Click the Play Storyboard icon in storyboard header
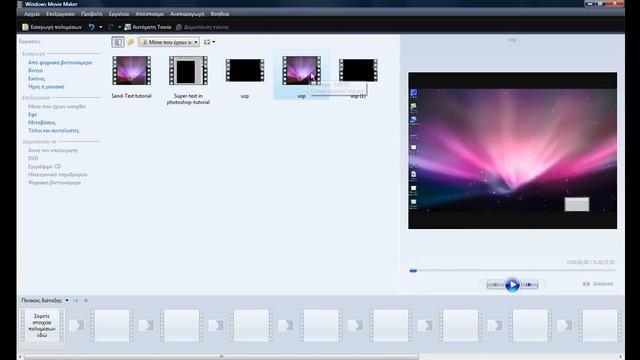Screen dimensions: 640x360 click(86, 300)
